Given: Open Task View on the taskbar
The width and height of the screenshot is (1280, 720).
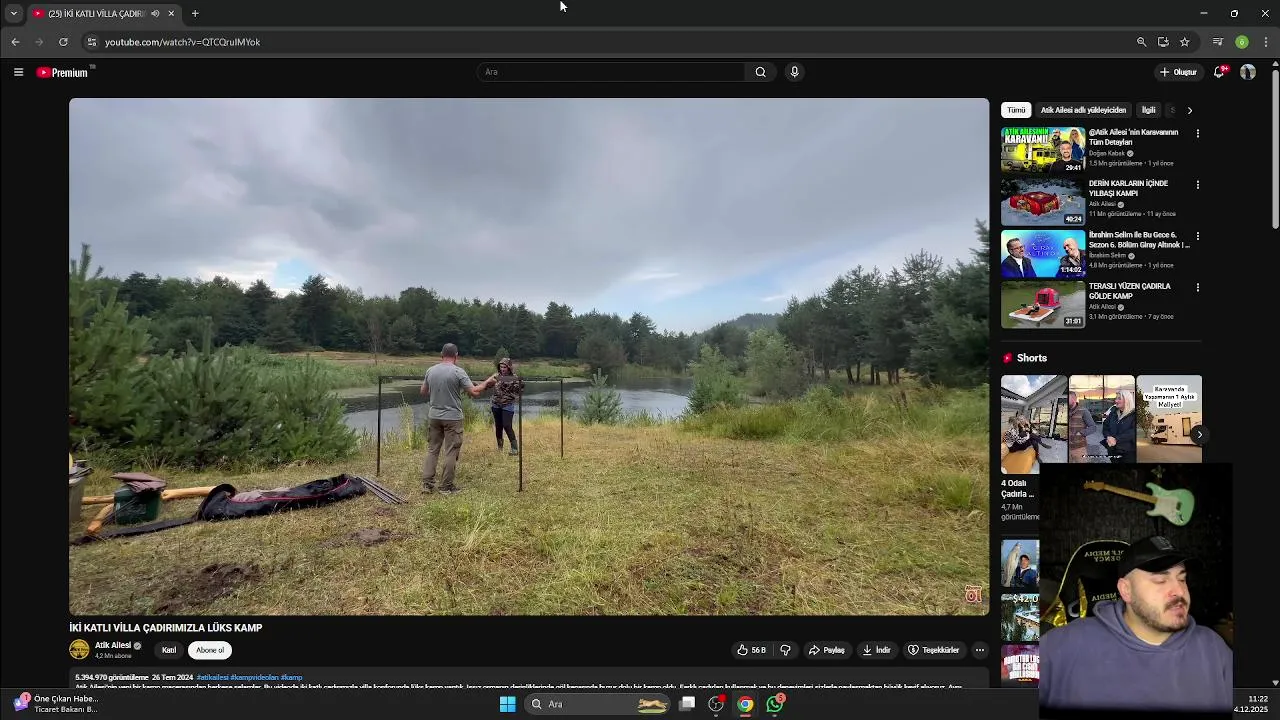Looking at the screenshot, I should [x=687, y=704].
